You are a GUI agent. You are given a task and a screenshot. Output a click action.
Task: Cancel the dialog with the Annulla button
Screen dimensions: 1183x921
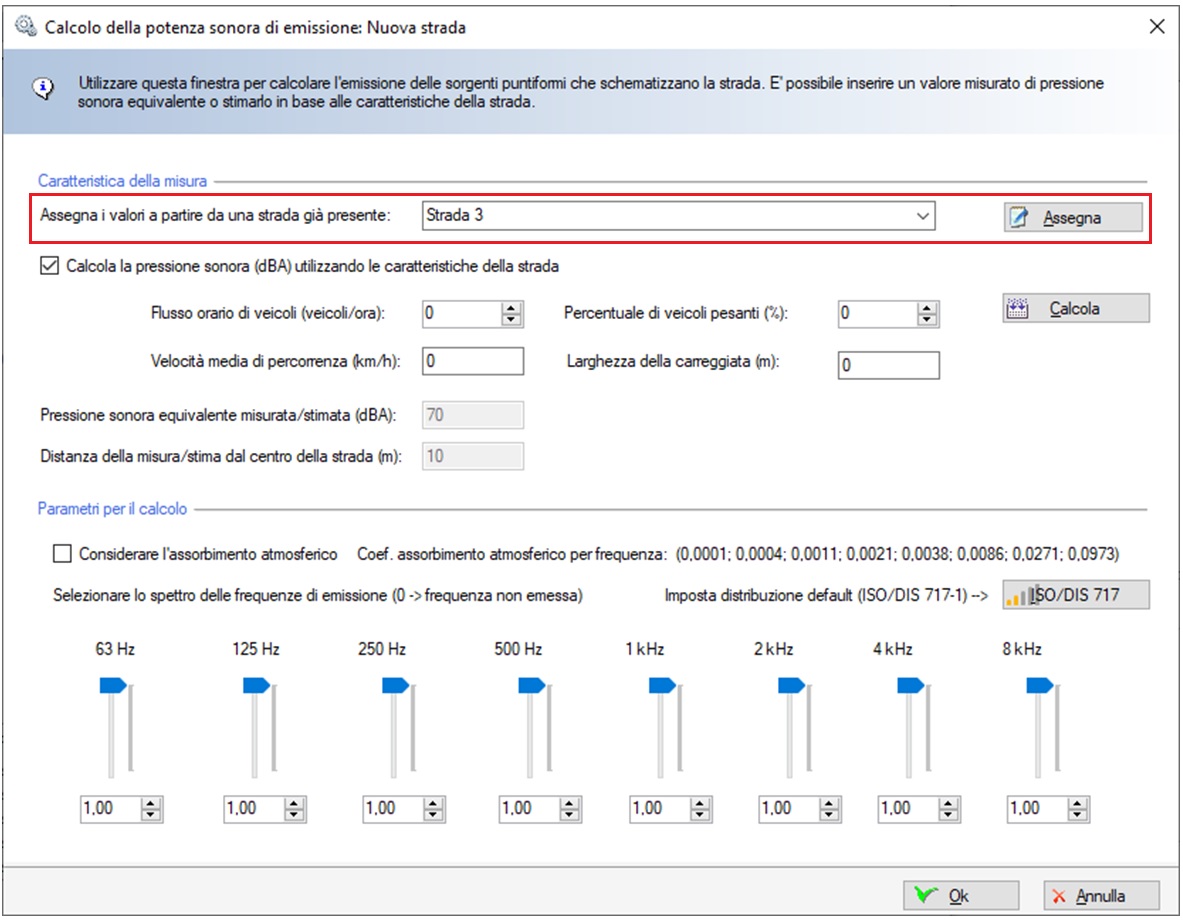pos(1102,895)
